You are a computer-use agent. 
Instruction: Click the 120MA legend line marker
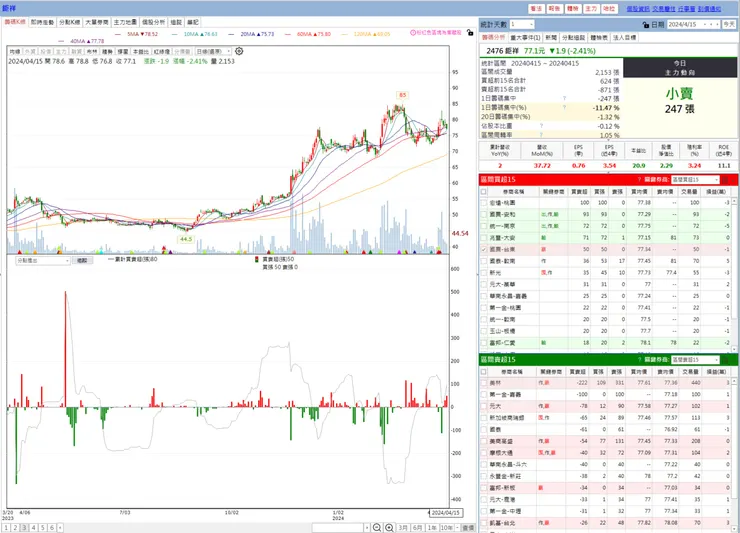pyautogui.click(x=345, y=34)
